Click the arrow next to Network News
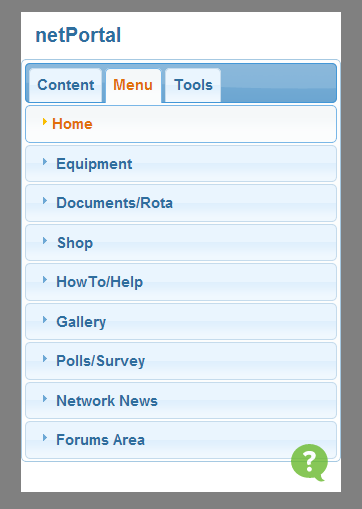 [45, 399]
